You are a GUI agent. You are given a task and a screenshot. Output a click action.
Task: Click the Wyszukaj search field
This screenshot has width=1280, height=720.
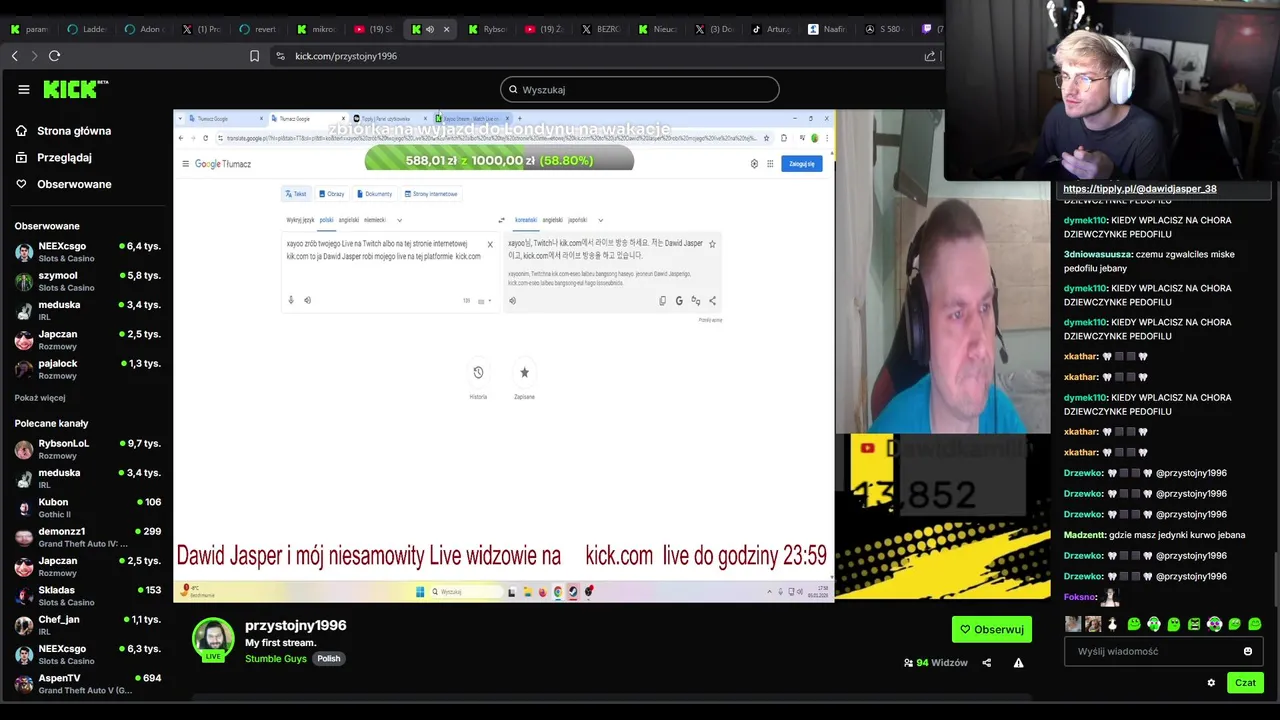coord(640,89)
